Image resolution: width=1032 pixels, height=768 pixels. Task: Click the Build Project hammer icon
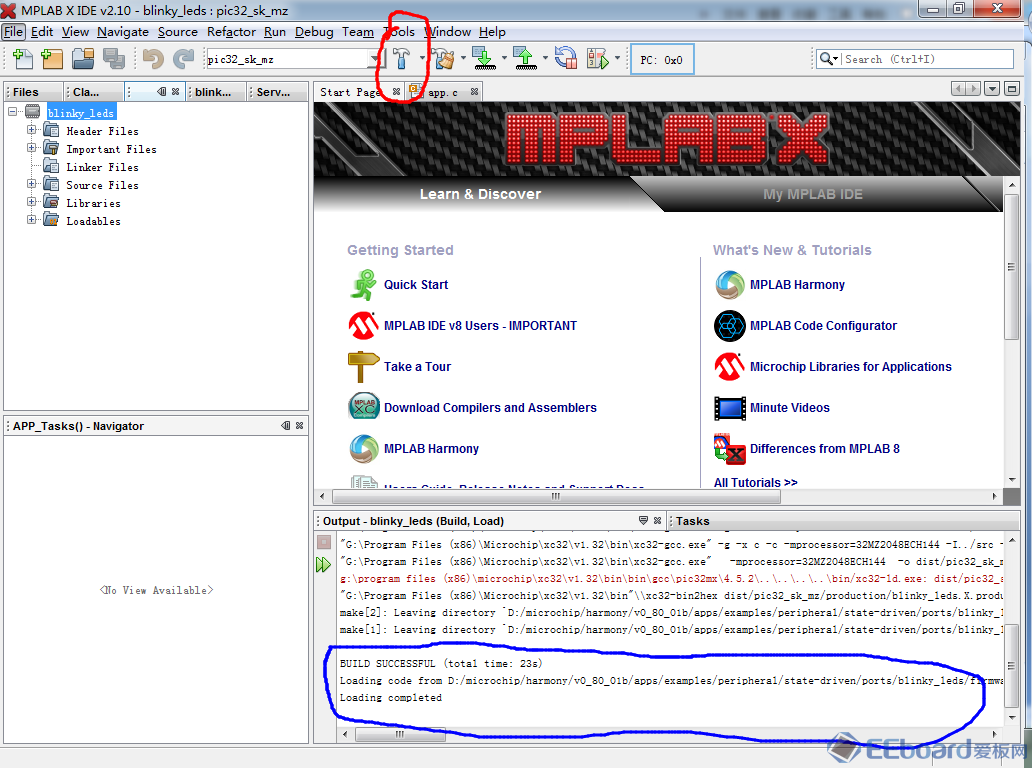click(401, 59)
